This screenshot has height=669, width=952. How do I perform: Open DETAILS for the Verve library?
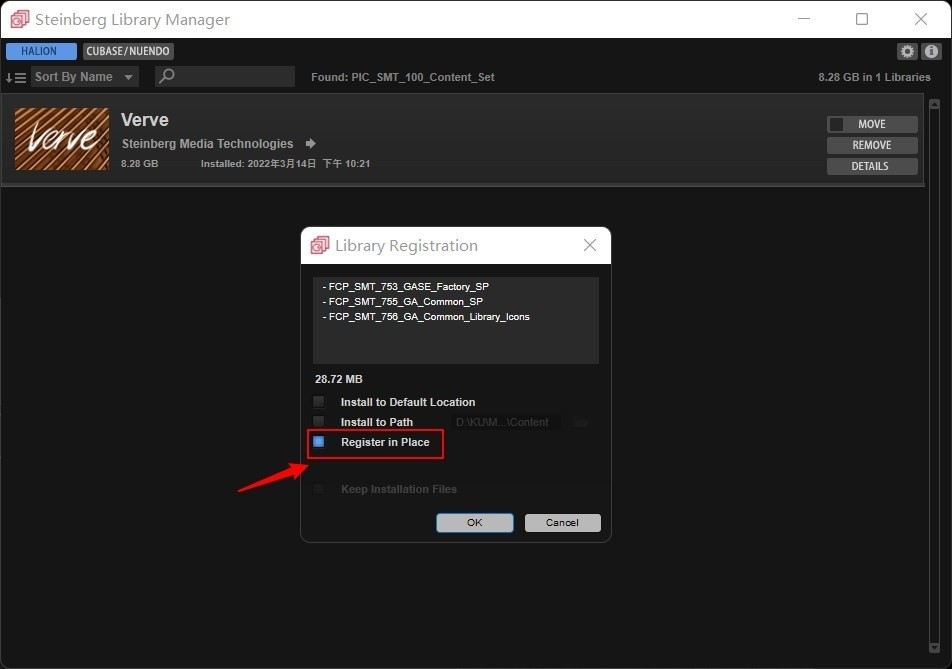[x=872, y=166]
